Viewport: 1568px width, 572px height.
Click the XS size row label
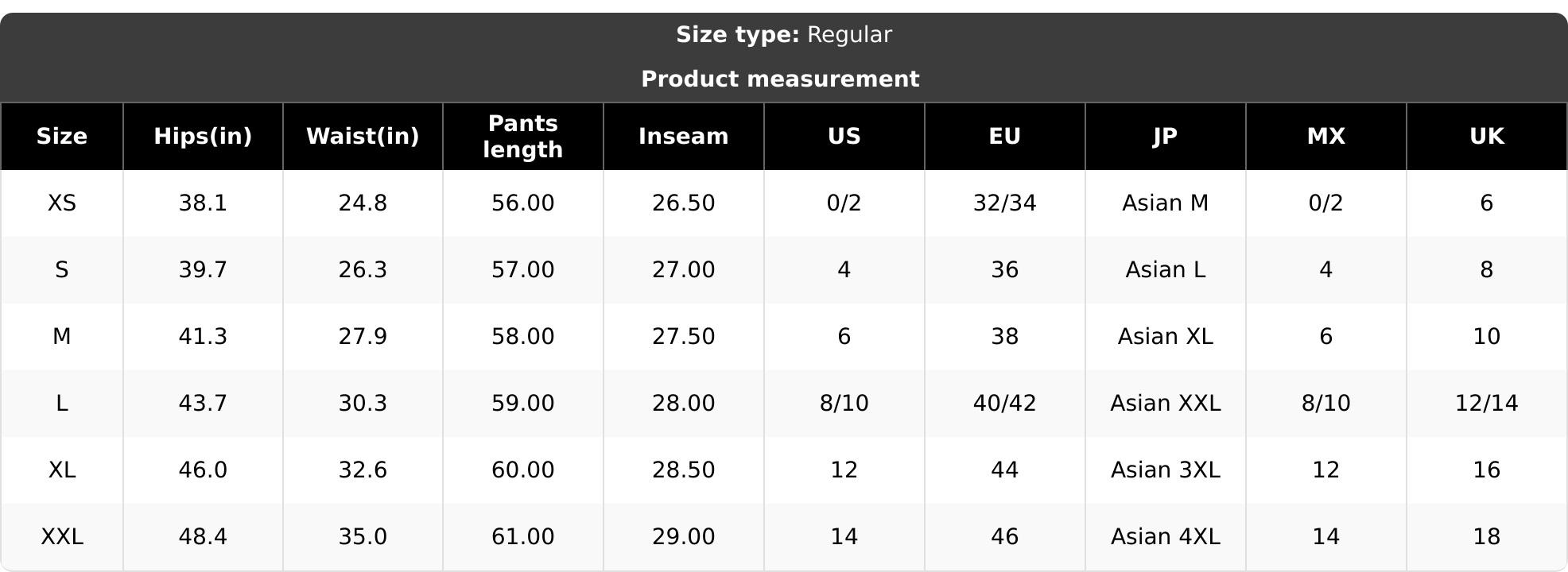(x=62, y=203)
